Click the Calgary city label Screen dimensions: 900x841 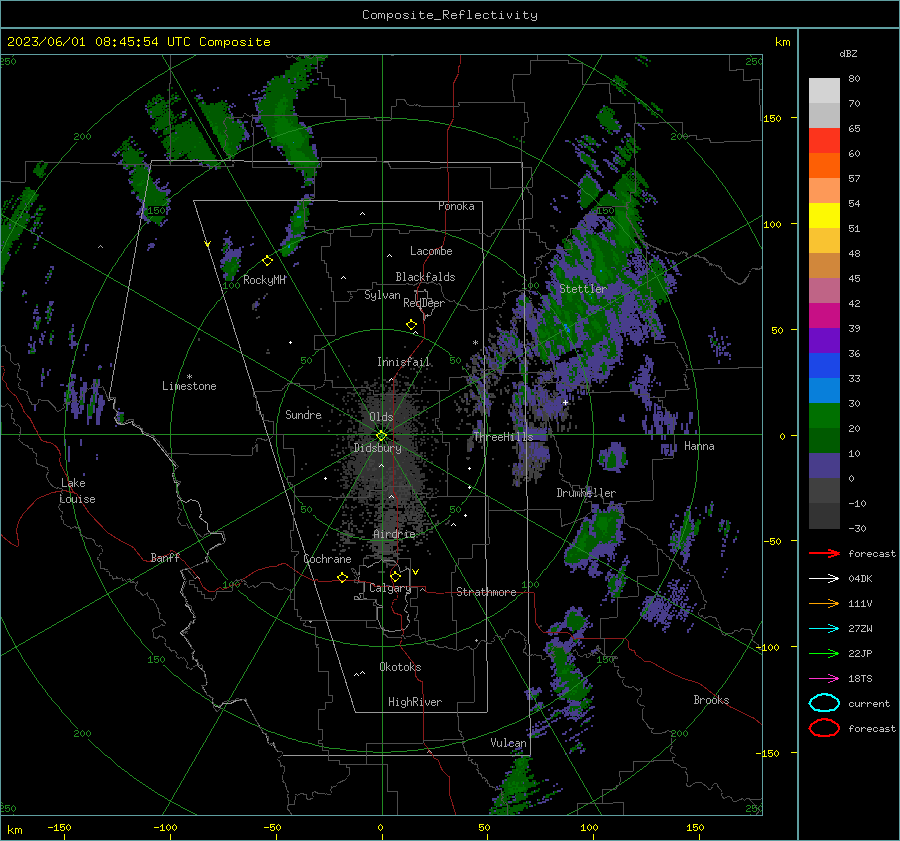tap(390, 588)
